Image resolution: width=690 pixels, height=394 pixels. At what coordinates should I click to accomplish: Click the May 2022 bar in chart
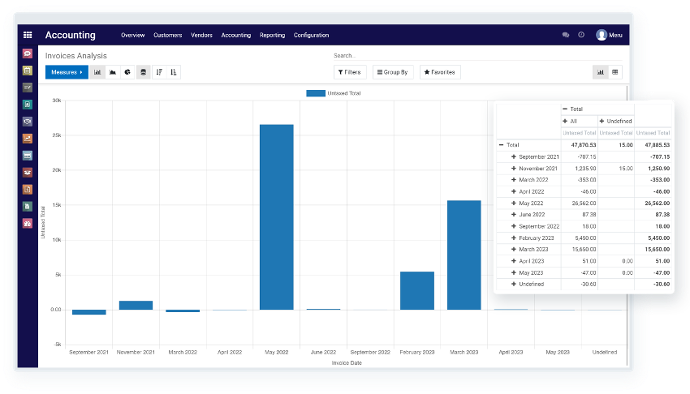(276, 217)
